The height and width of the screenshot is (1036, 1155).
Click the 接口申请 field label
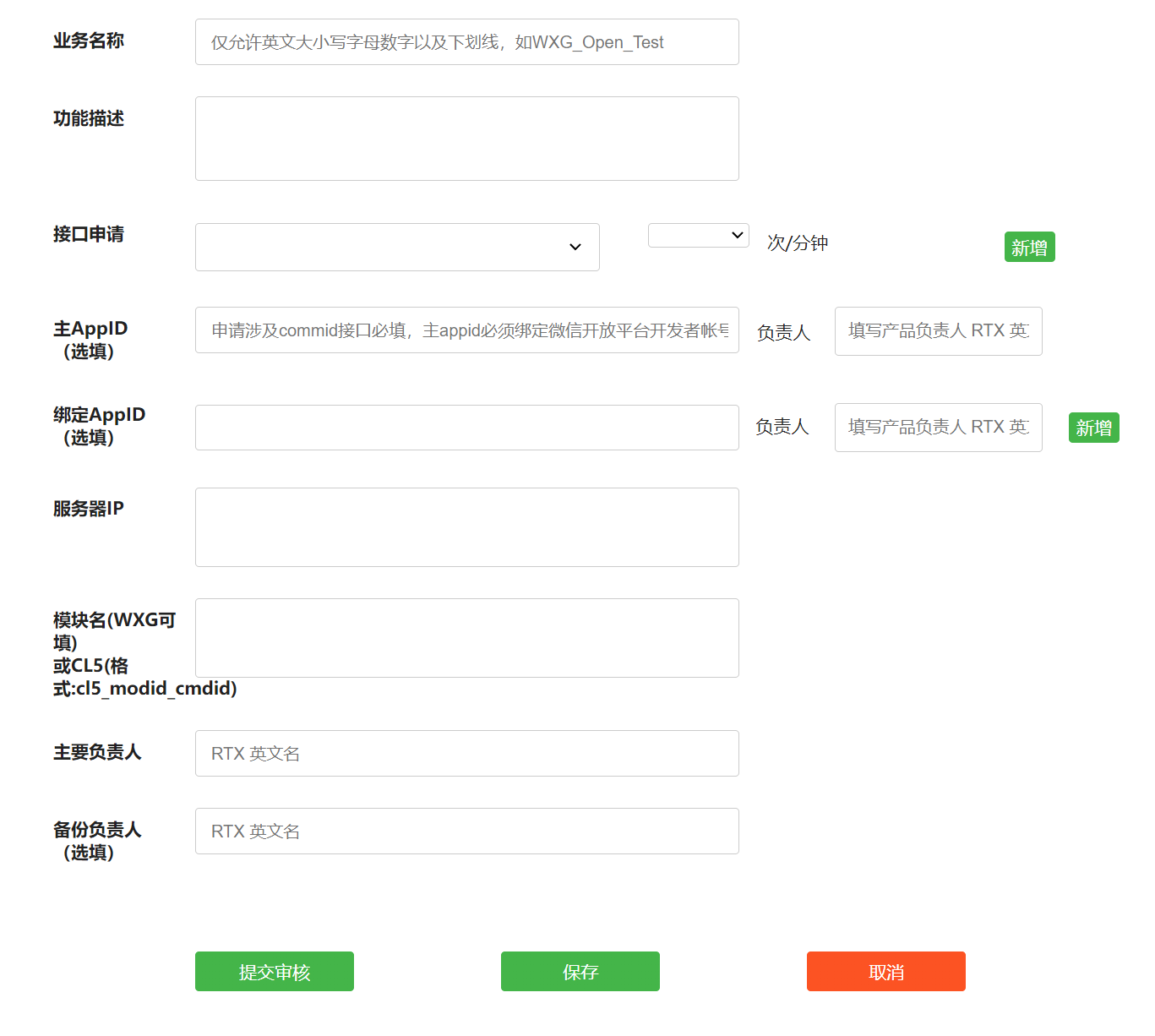(87, 234)
